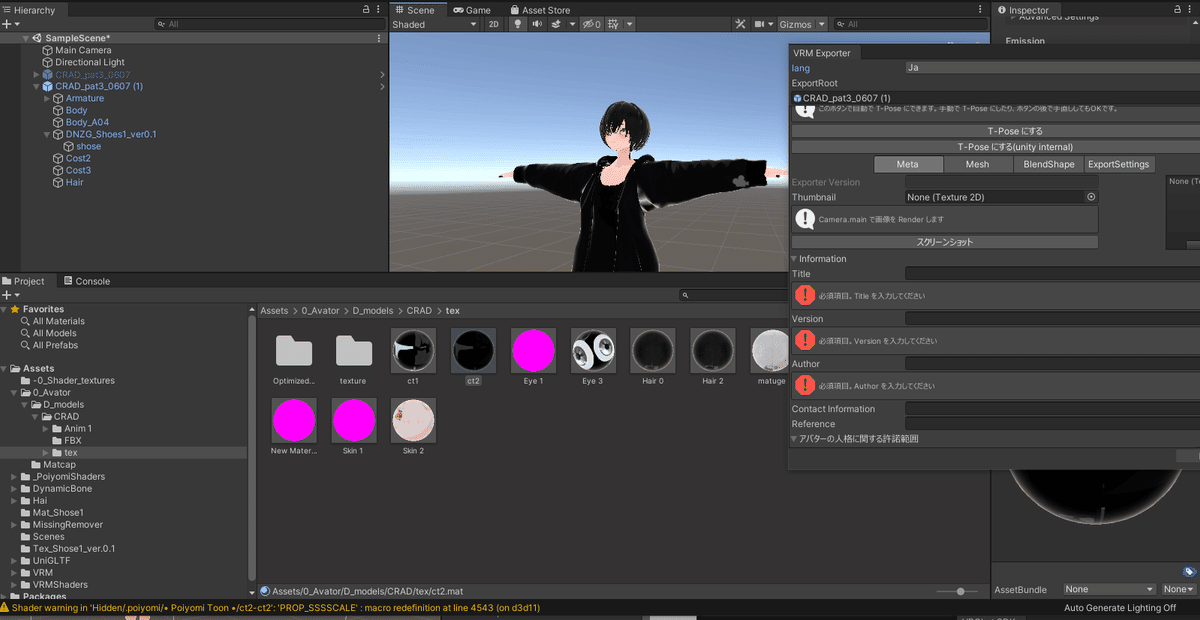Open the Asset Store tab
This screenshot has height=620, width=1200.
pyautogui.click(x=539, y=10)
